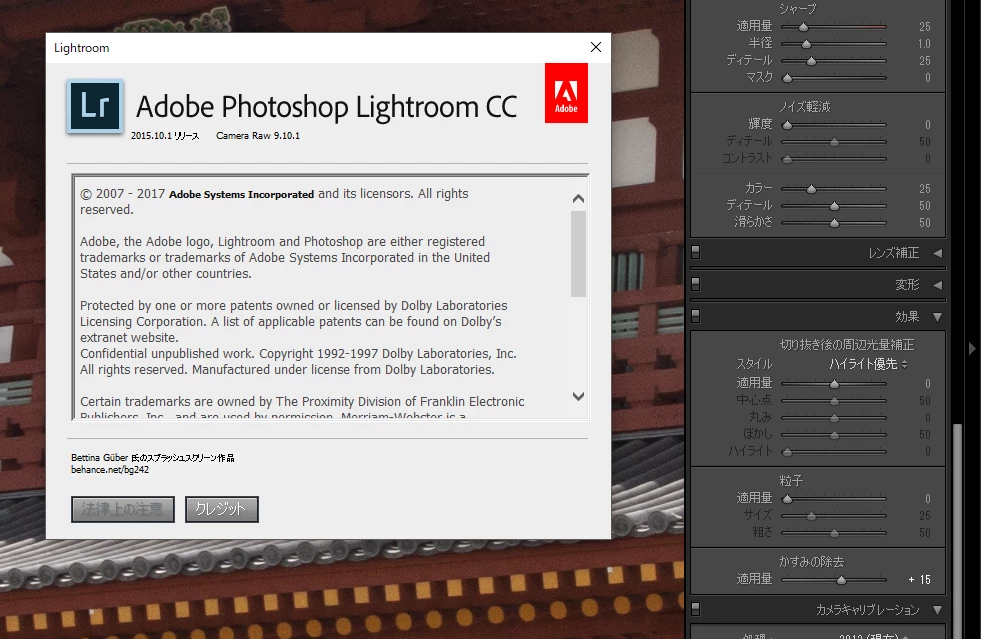This screenshot has height=639, width=981.
Task: Click the シャープ ディテール slider
Action: 834,61
